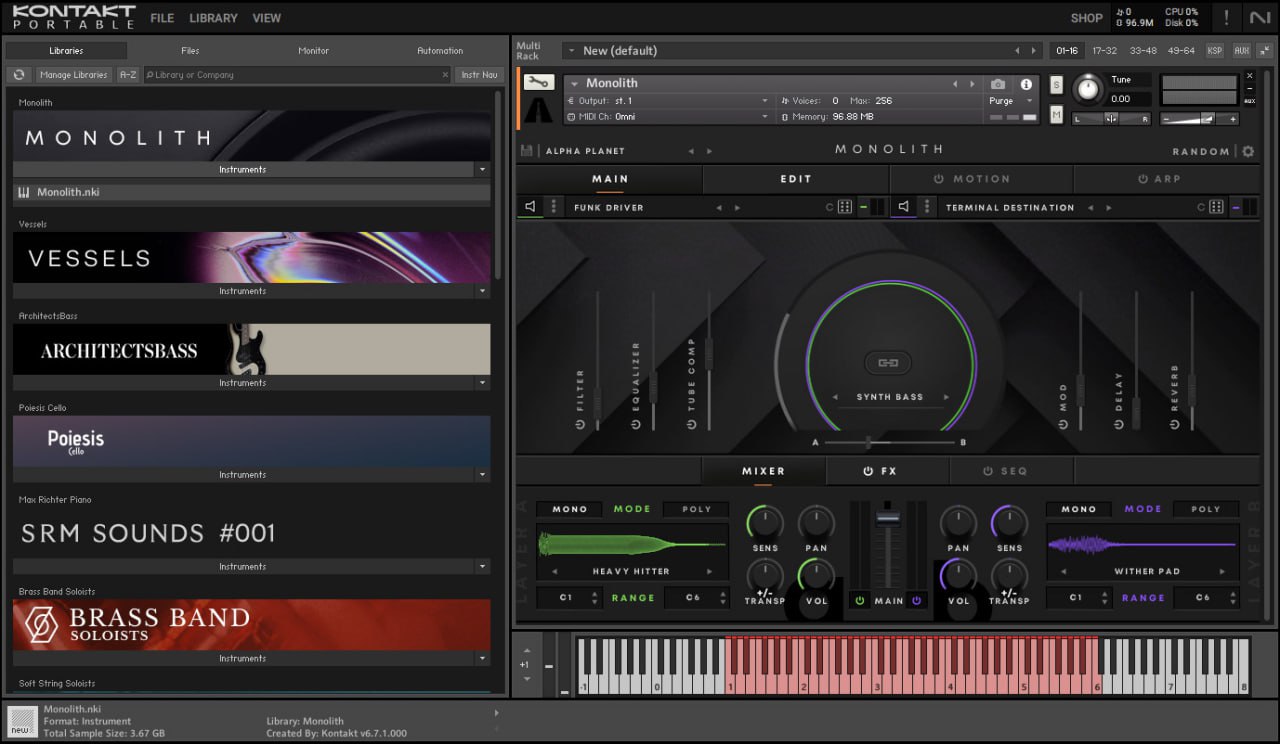Click the camera snapshot icon
The height and width of the screenshot is (744, 1280).
997,85
